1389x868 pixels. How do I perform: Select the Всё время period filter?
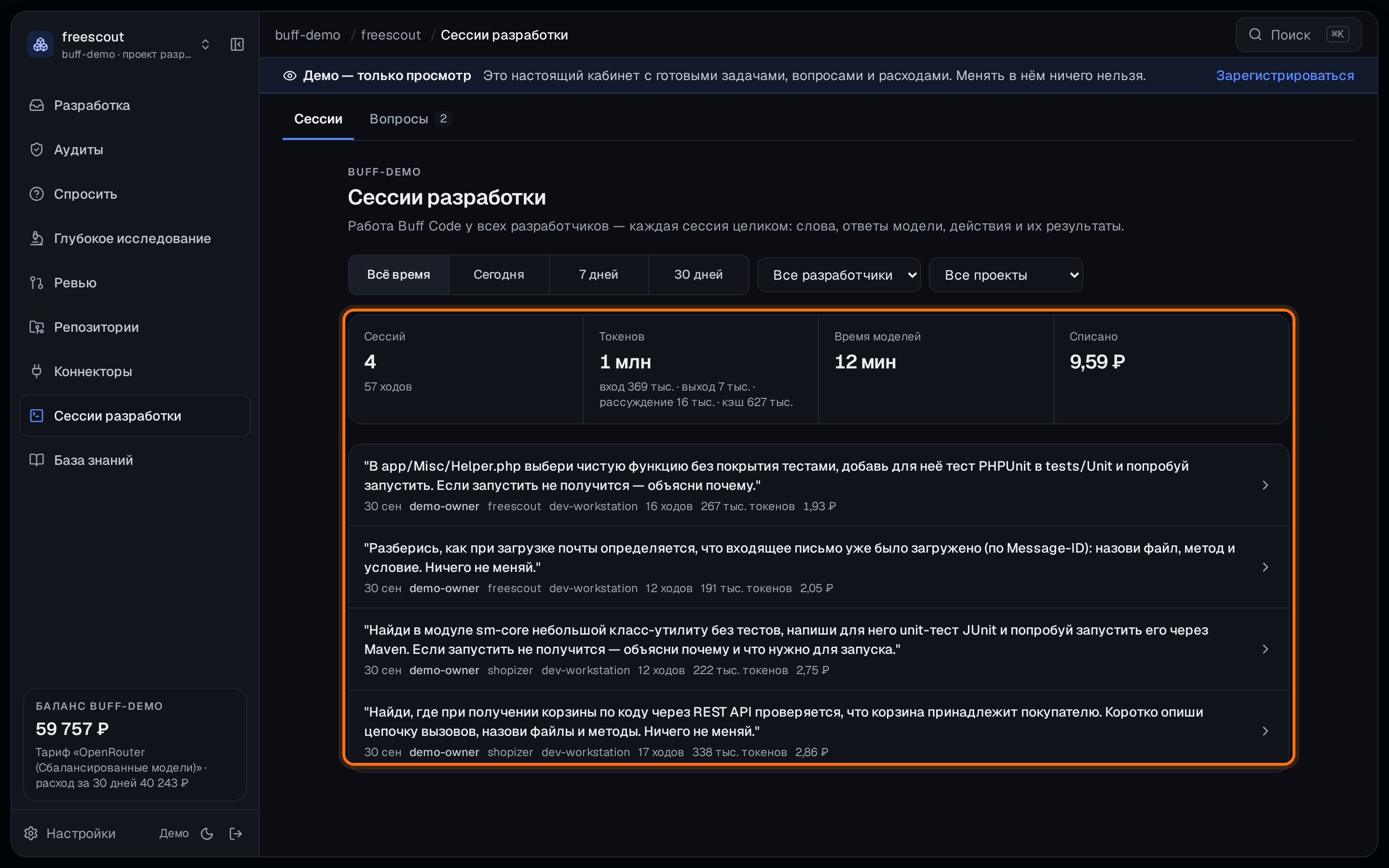399,275
